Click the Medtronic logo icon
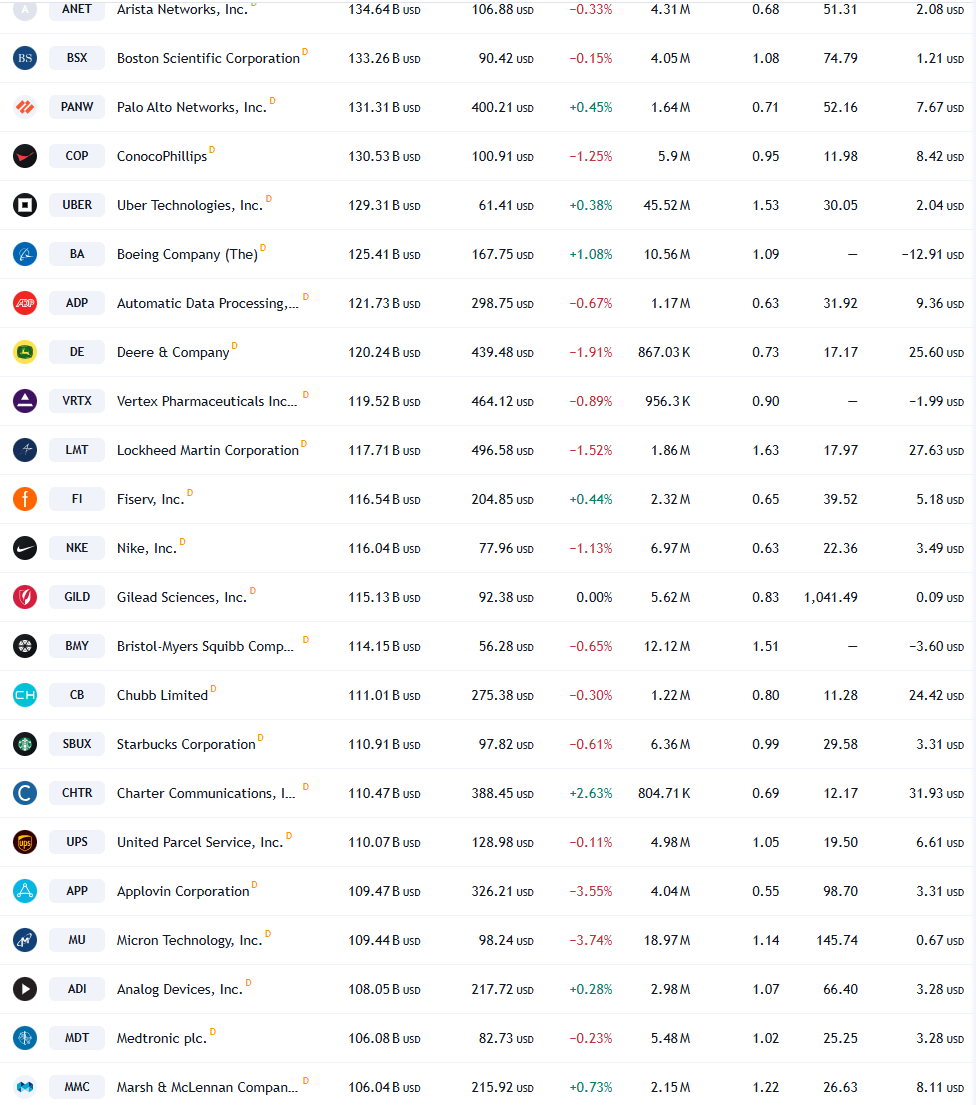 point(25,1037)
